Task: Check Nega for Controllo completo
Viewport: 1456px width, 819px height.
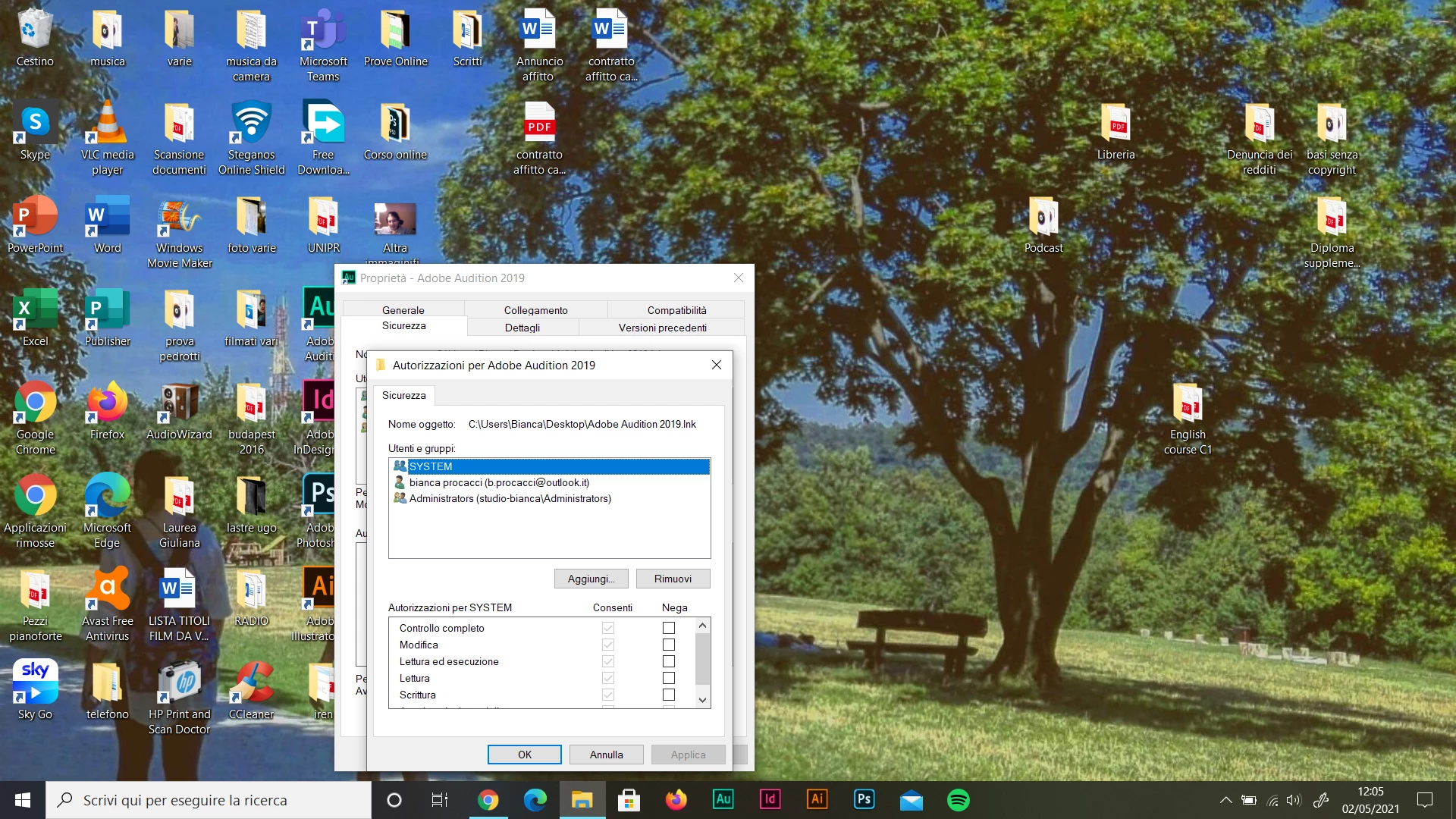Action: click(668, 628)
